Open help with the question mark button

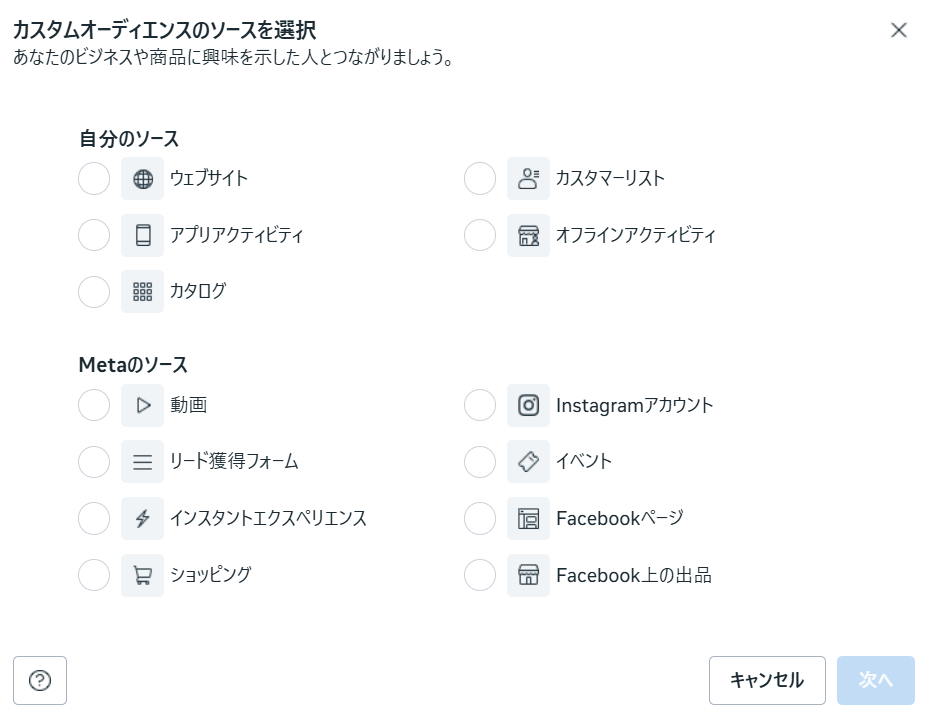pyautogui.click(x=40, y=681)
